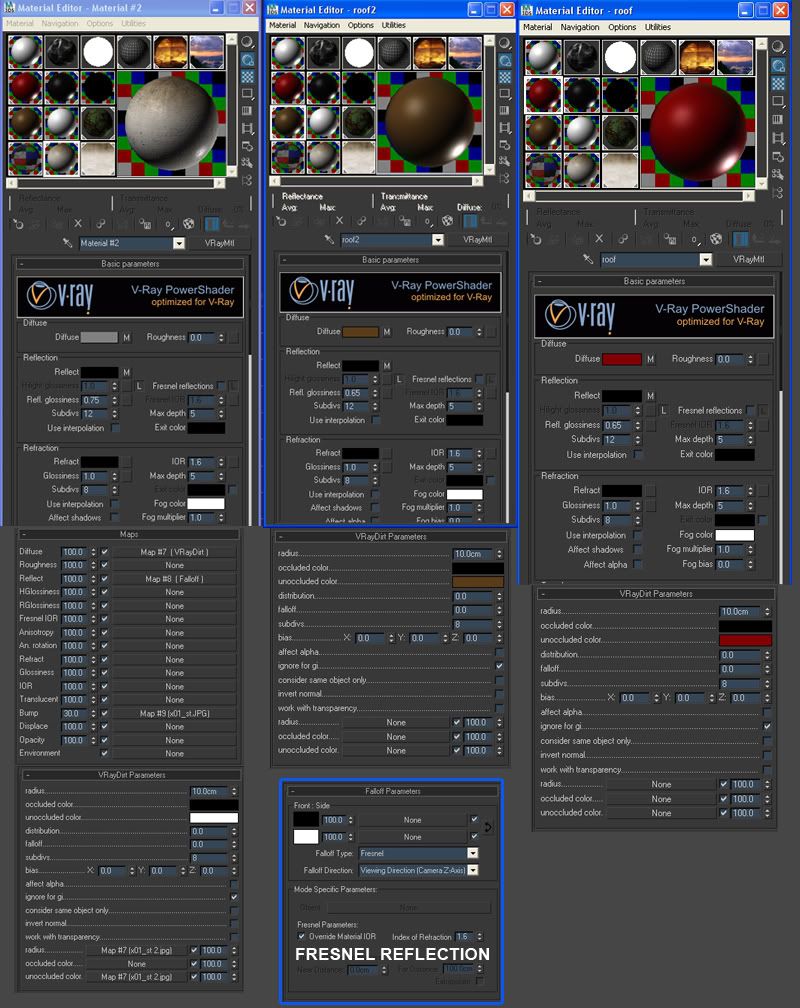Viewport: 800px width, 1008px height.
Task: Click Put to Library icon in Material #2 window
Action: (145, 224)
